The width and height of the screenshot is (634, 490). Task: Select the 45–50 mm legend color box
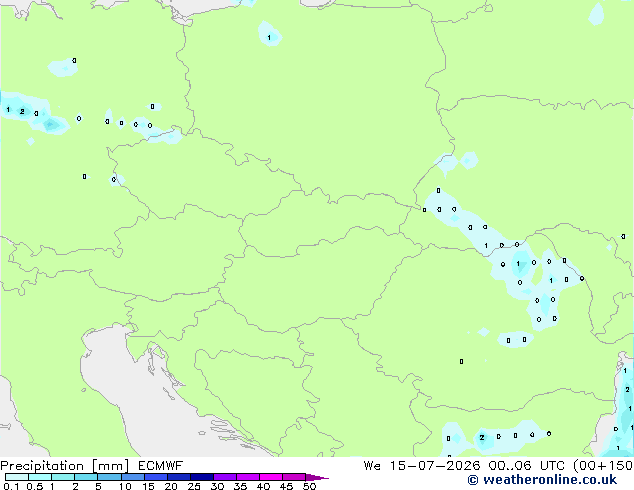[x=294, y=477]
